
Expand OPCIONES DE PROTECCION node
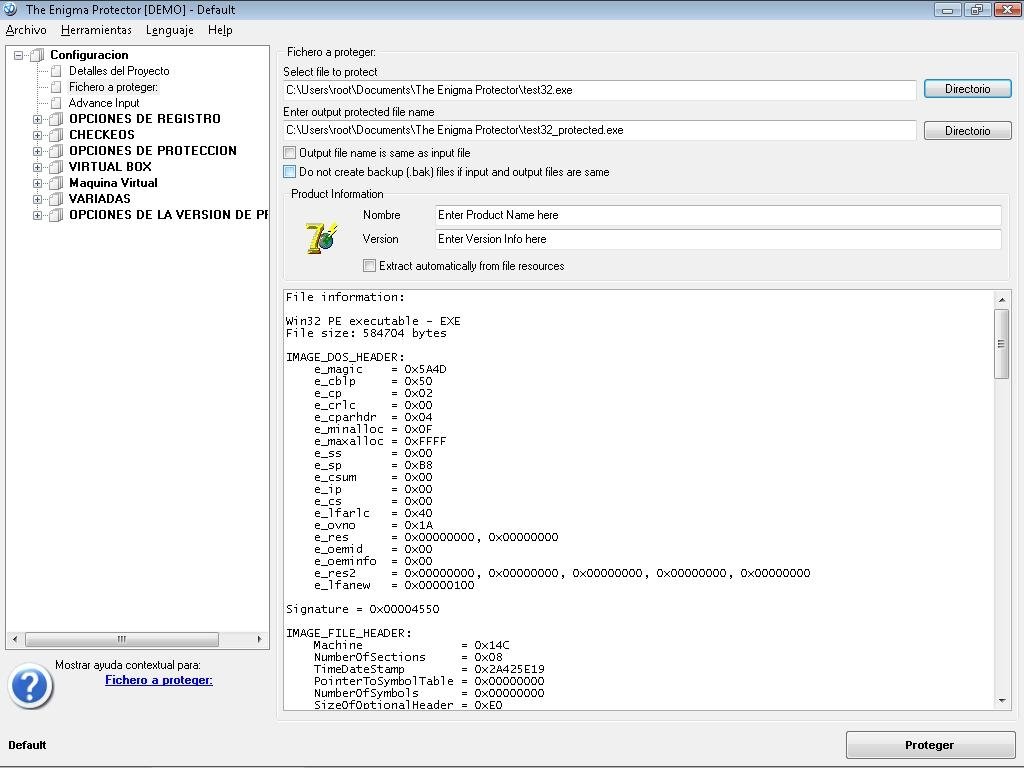click(37, 152)
